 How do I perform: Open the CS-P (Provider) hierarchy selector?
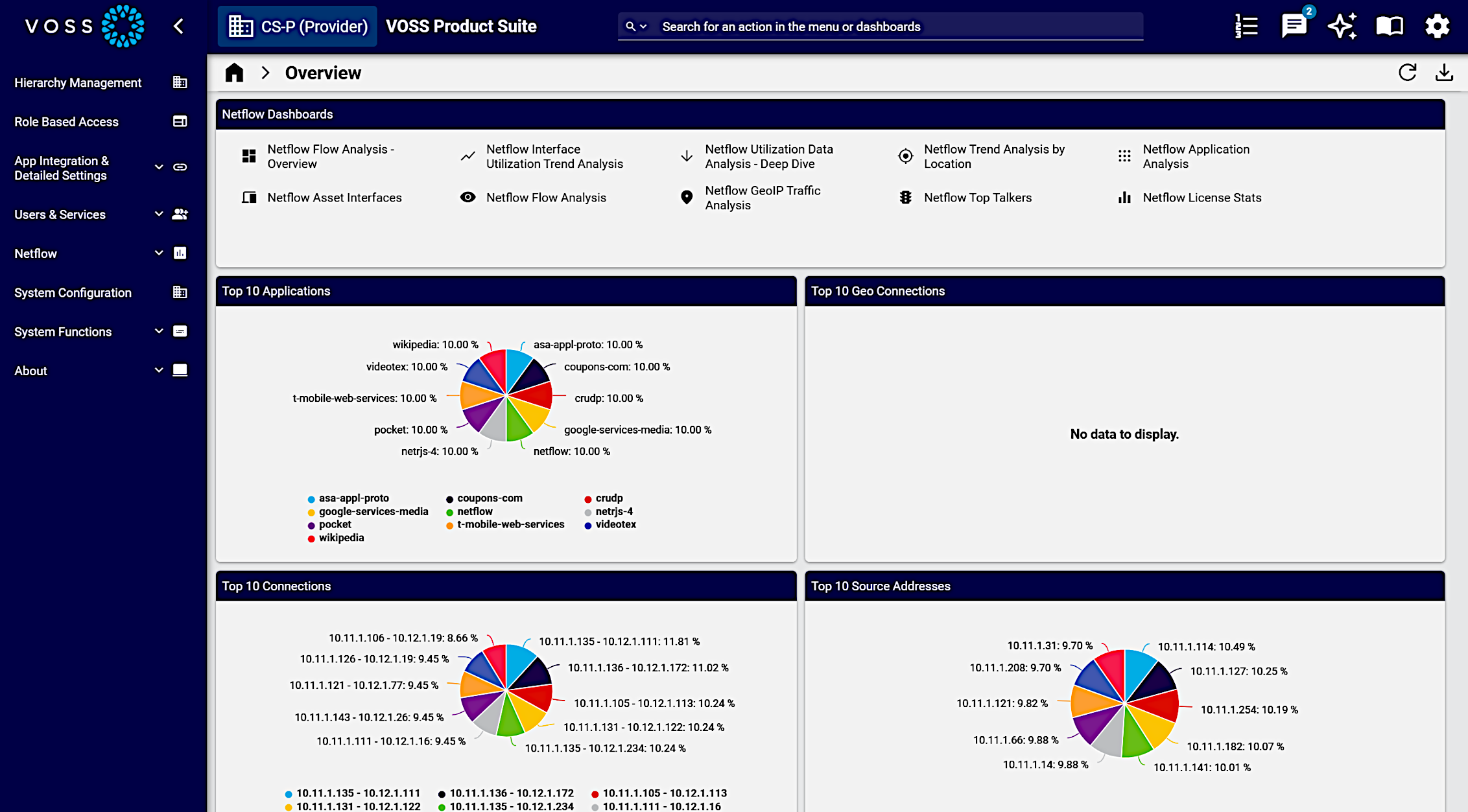pos(298,27)
